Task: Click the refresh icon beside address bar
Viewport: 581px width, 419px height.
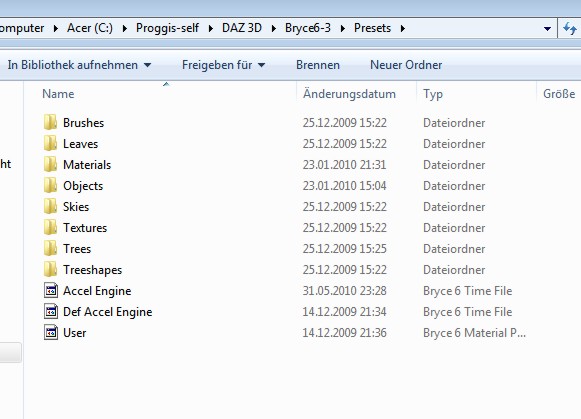Action: [570, 28]
